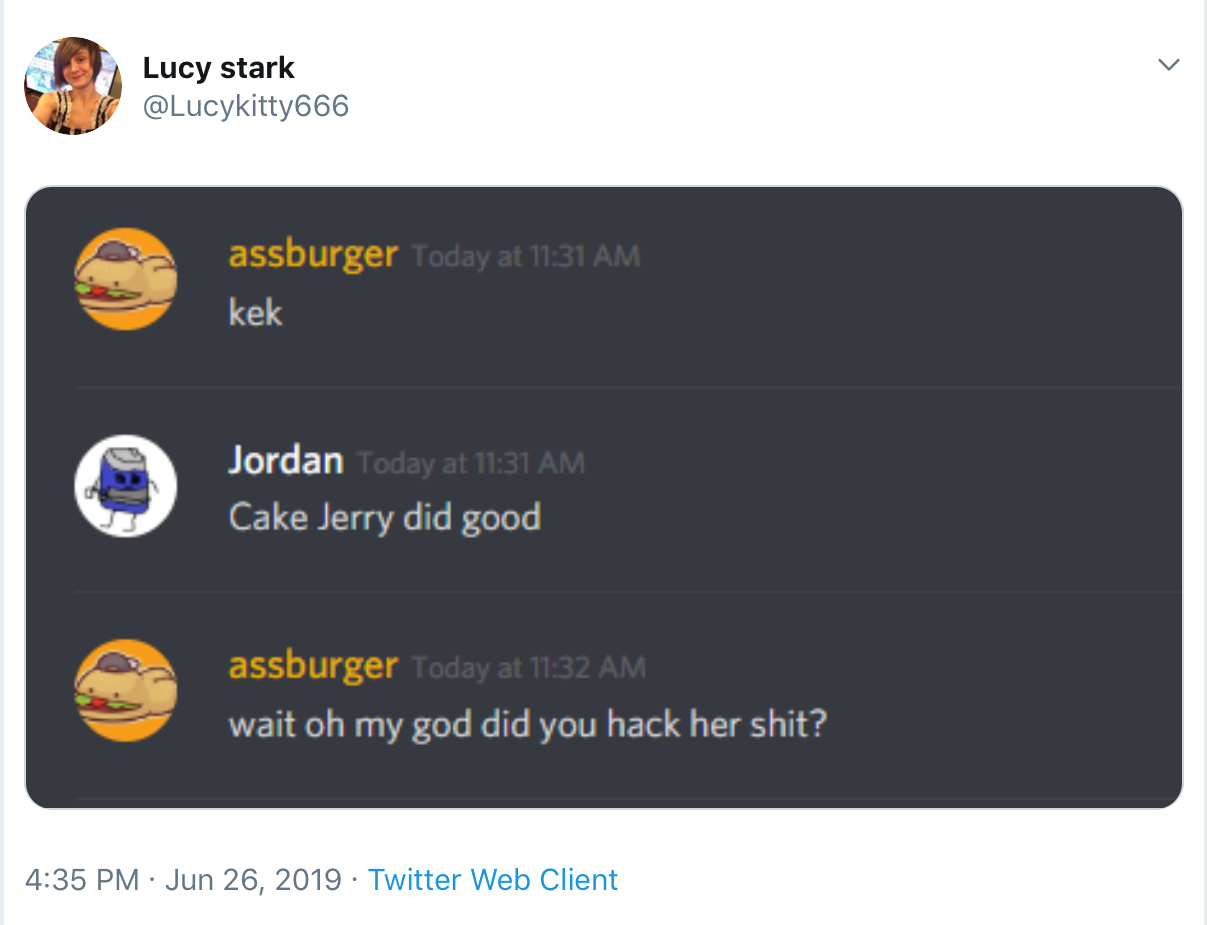This screenshot has width=1207, height=925.
Task: Click the Jun 26, 2019 date
Action: point(253,880)
